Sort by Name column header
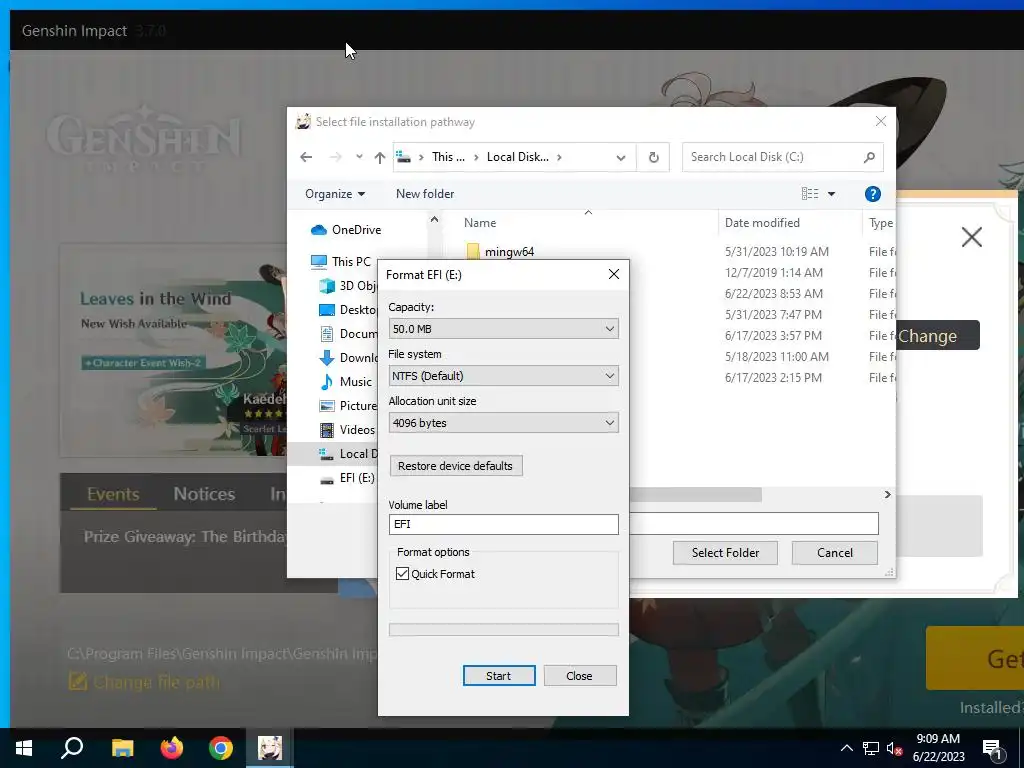 [x=480, y=223]
